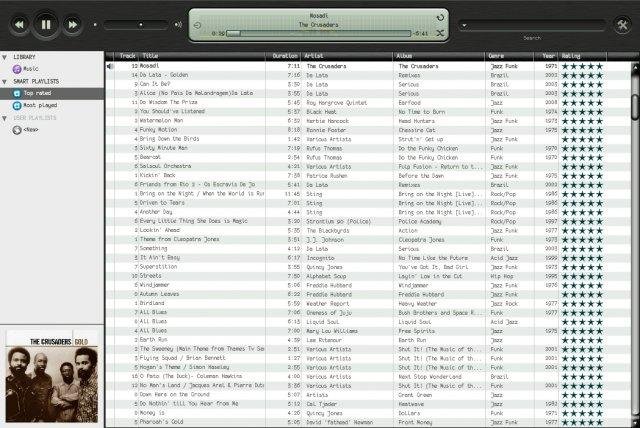Click the power icon left of song title
Image resolution: width=640 pixels, height=428 pixels.
pyautogui.click(x=197, y=24)
